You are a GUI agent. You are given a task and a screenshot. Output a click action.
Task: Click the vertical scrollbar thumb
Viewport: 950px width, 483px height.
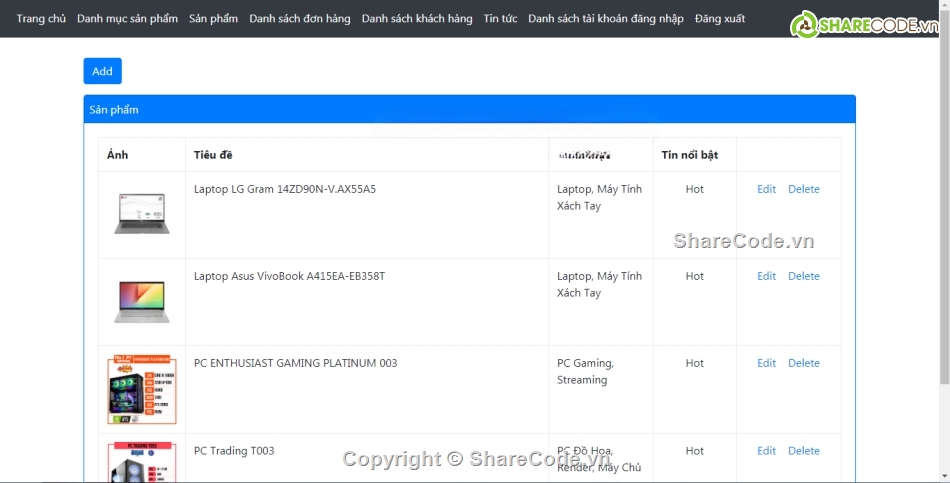point(944,197)
